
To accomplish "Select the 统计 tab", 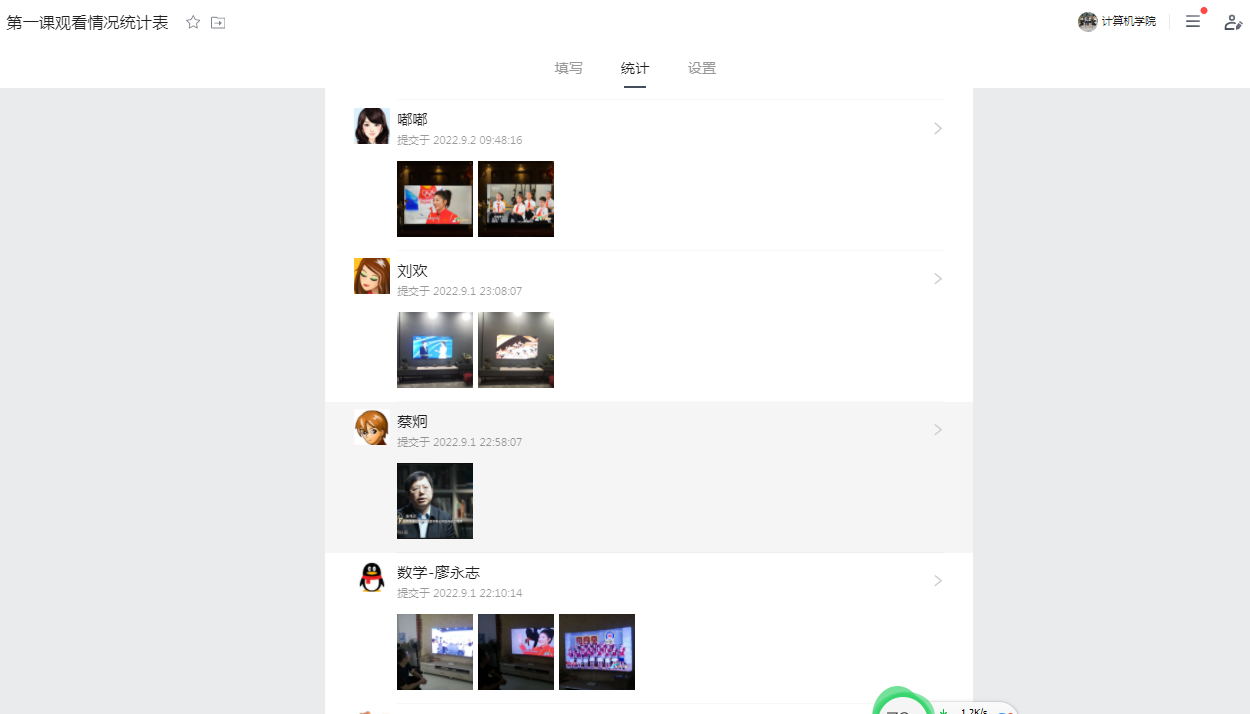I will click(x=635, y=68).
